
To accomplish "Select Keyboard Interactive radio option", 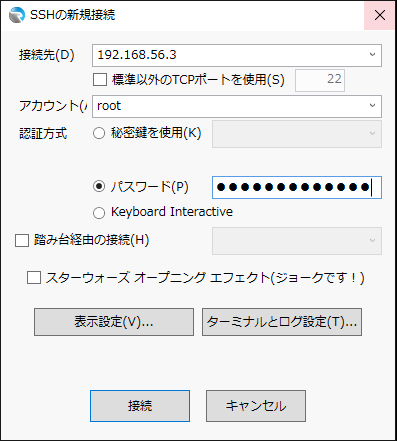I will pos(99,213).
